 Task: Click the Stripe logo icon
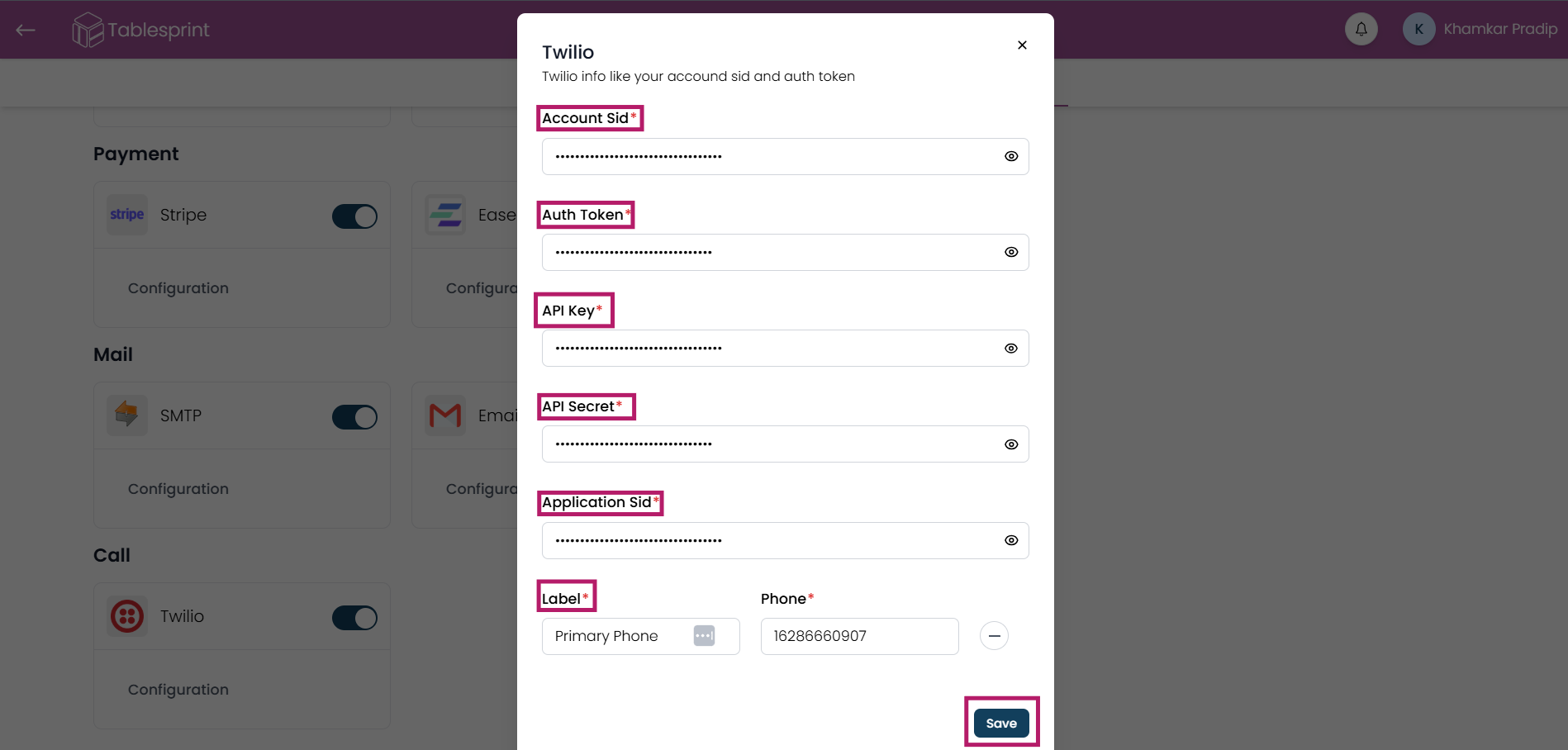point(127,215)
